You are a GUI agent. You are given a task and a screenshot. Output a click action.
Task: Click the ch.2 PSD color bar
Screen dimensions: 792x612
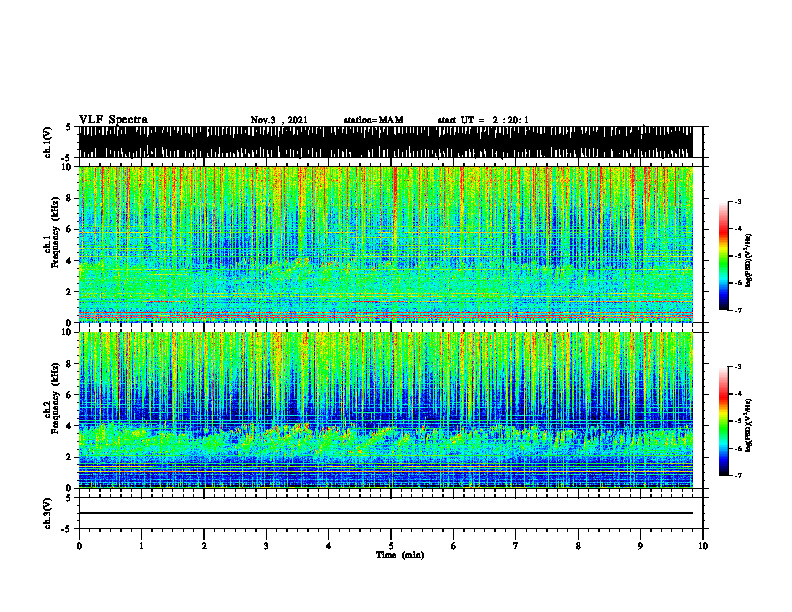tap(724, 421)
